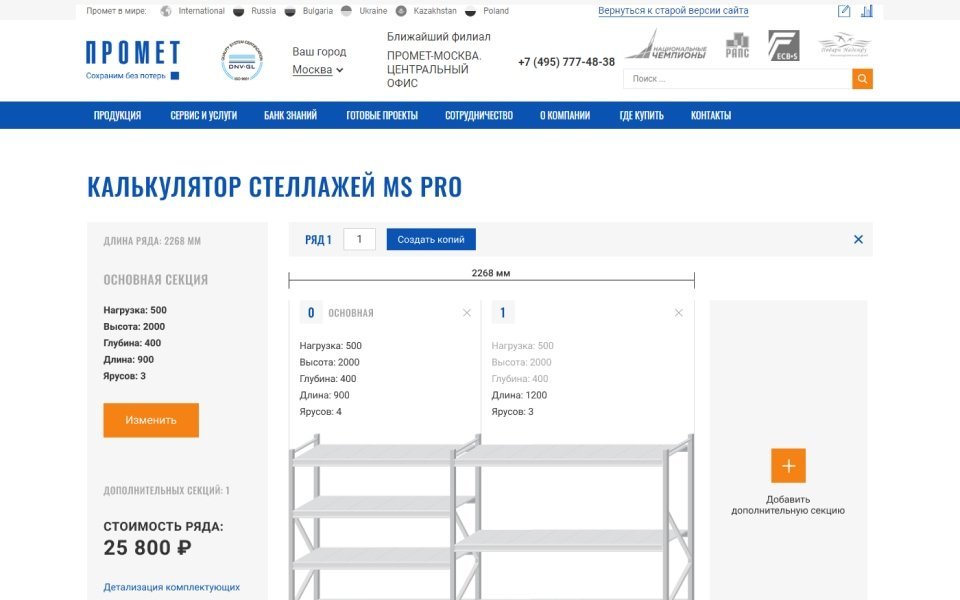Click Длина: 1200 in section 1

(519, 396)
